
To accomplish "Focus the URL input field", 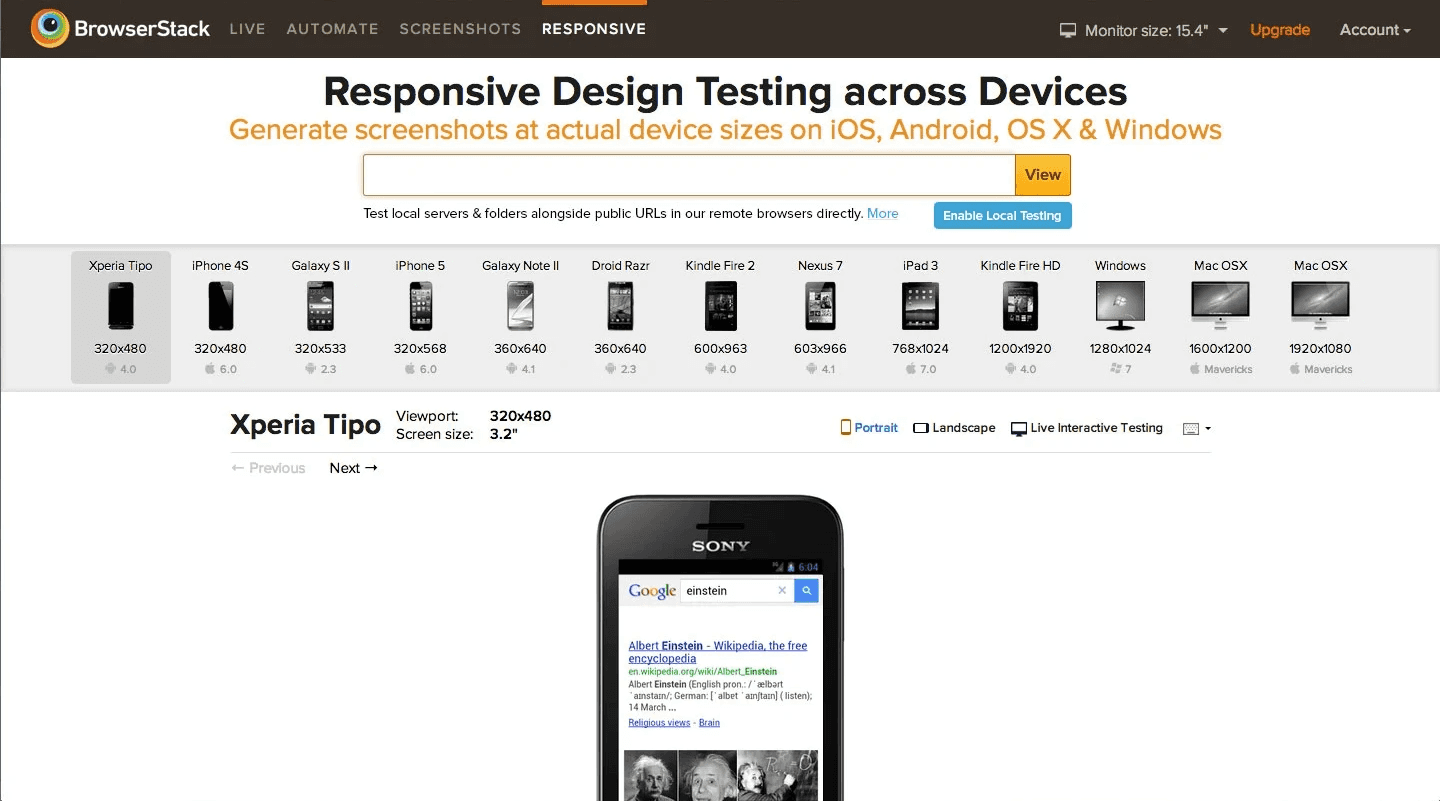I will tap(689, 175).
